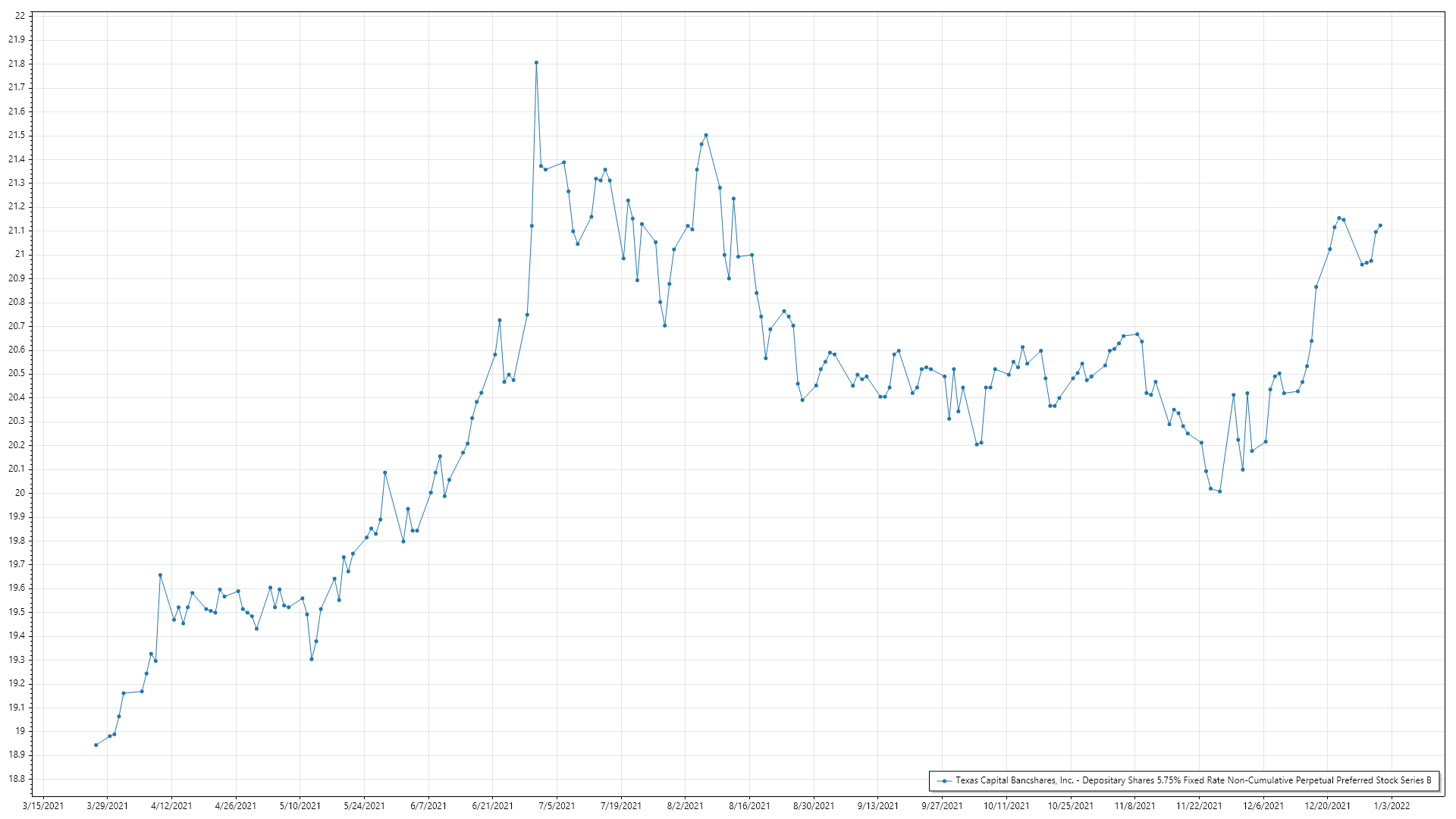Click the 1/3/2022 x-axis date label
The width and height of the screenshot is (1456, 819).
(x=1392, y=805)
